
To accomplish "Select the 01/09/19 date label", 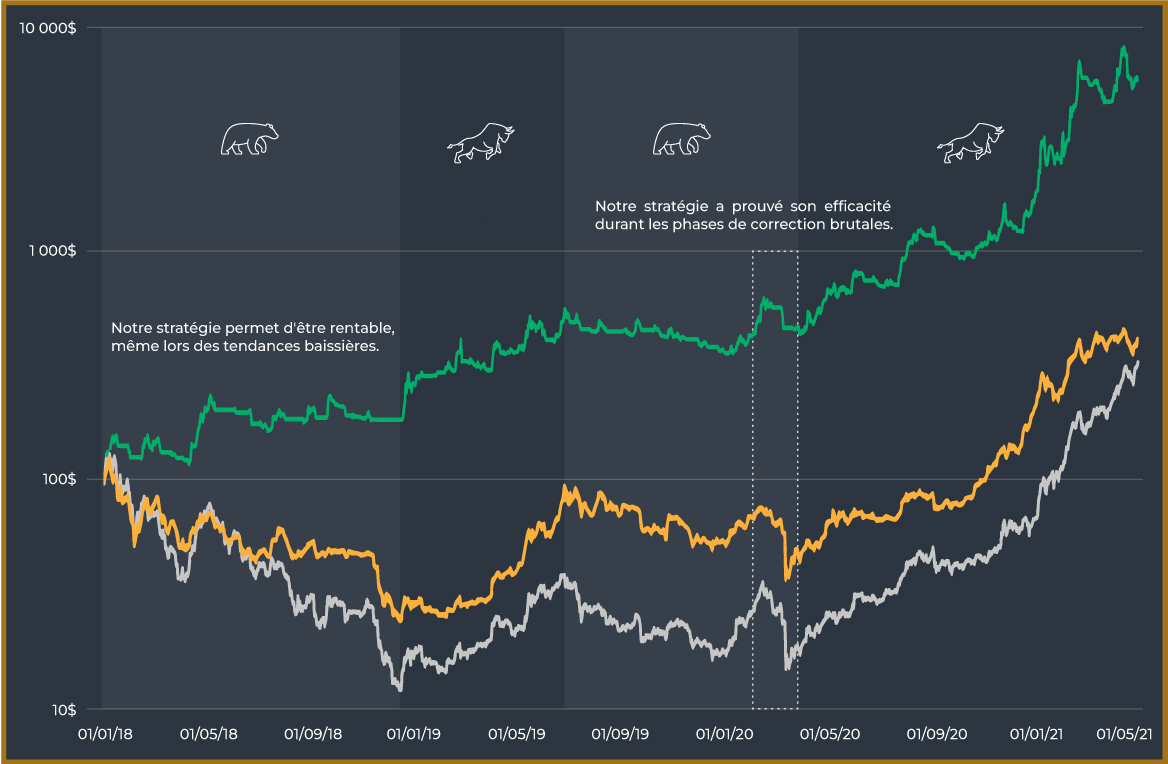I will (x=620, y=733).
